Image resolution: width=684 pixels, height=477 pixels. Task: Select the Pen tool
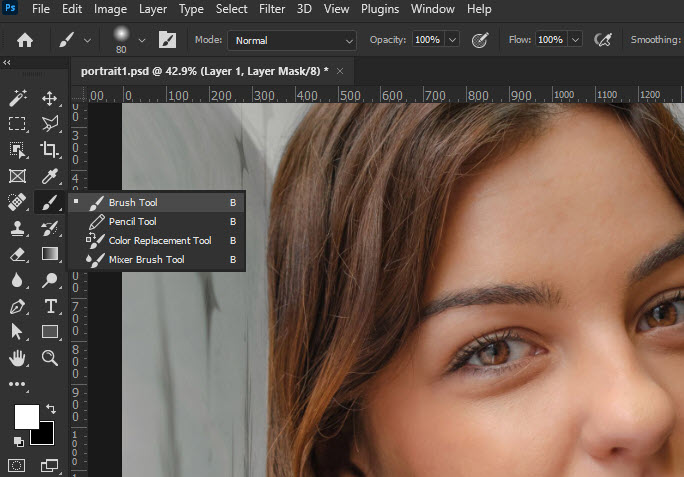17,306
